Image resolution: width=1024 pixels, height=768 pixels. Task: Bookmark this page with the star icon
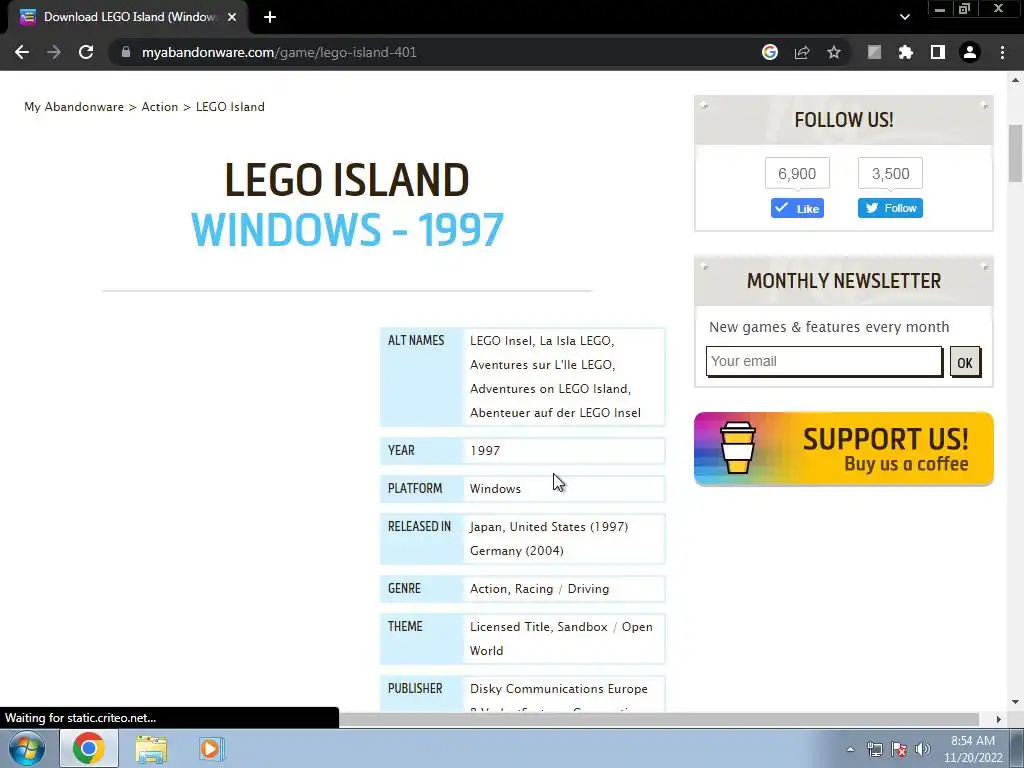tap(834, 52)
